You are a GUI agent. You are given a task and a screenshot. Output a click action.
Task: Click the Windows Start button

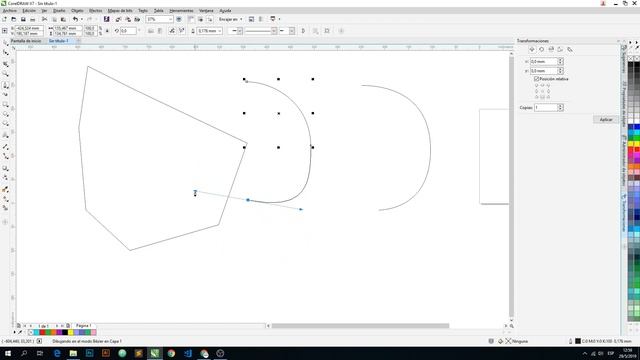[x=8, y=353]
